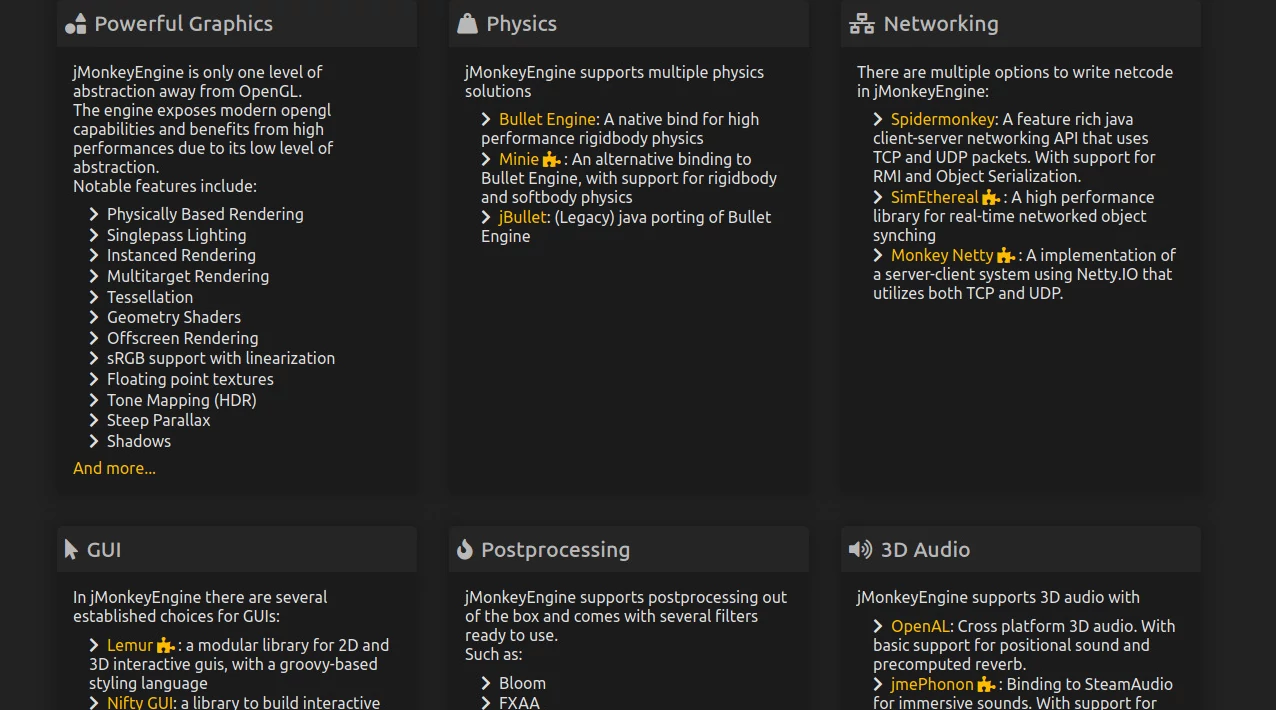Click the Postprocessing flame icon
The width and height of the screenshot is (1276, 710).
coord(464,550)
